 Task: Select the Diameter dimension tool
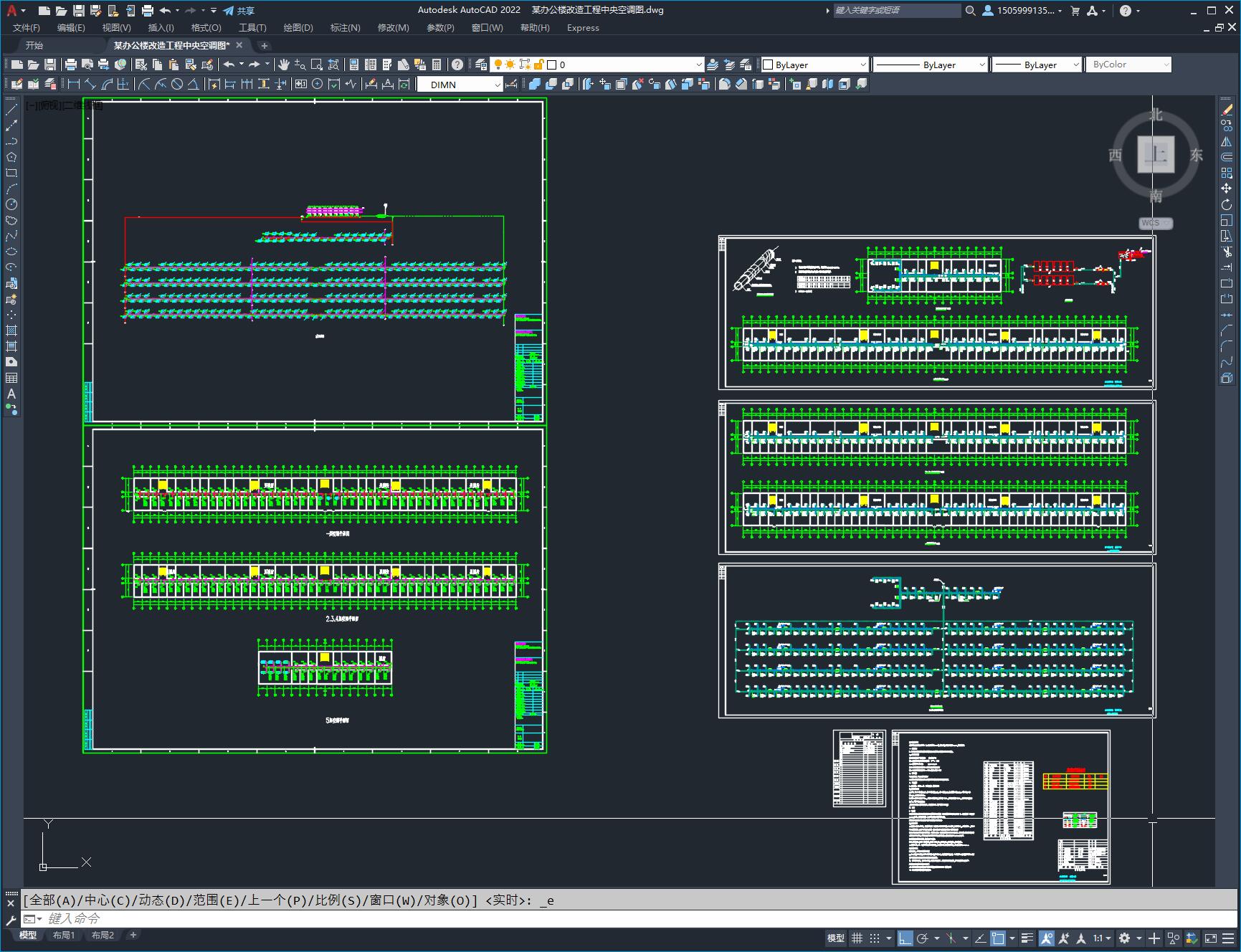point(177,84)
